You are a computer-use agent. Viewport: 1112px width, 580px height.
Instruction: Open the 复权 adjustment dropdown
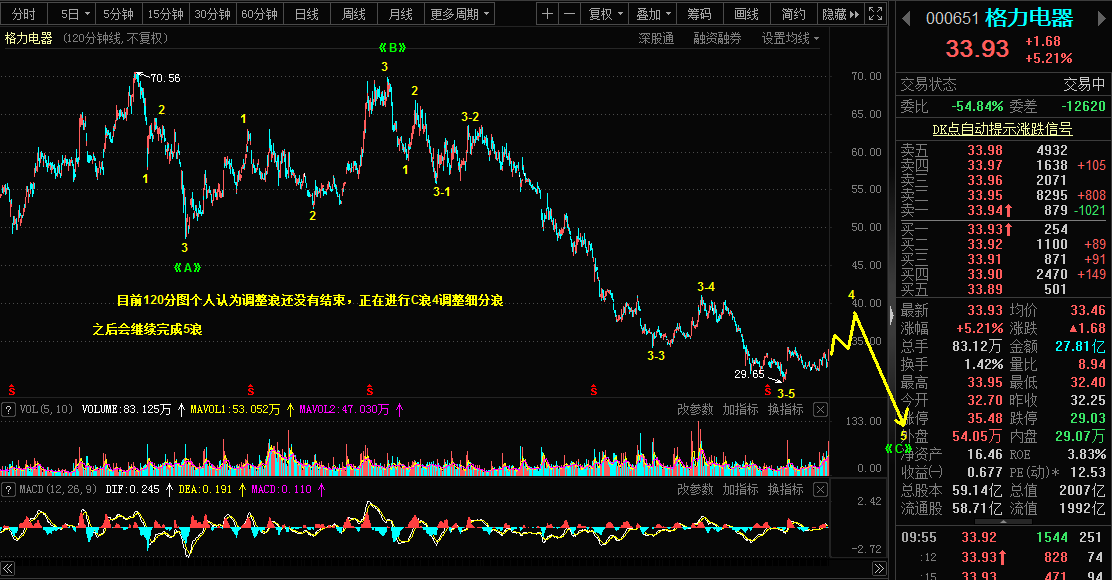coord(606,13)
